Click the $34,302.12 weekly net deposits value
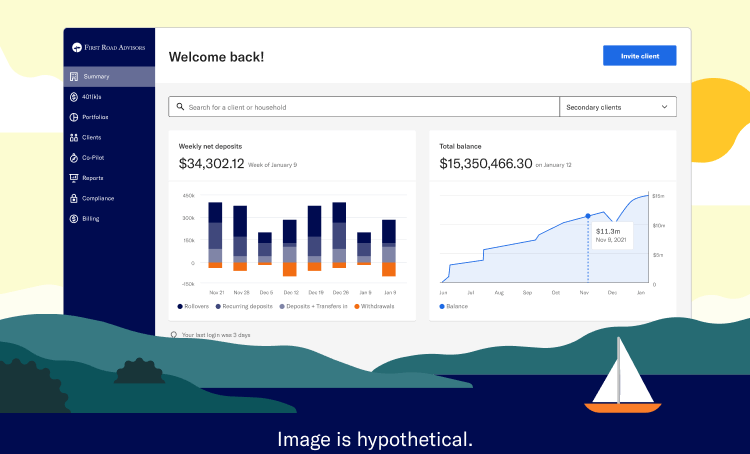The height and width of the screenshot is (454, 750). point(211,164)
